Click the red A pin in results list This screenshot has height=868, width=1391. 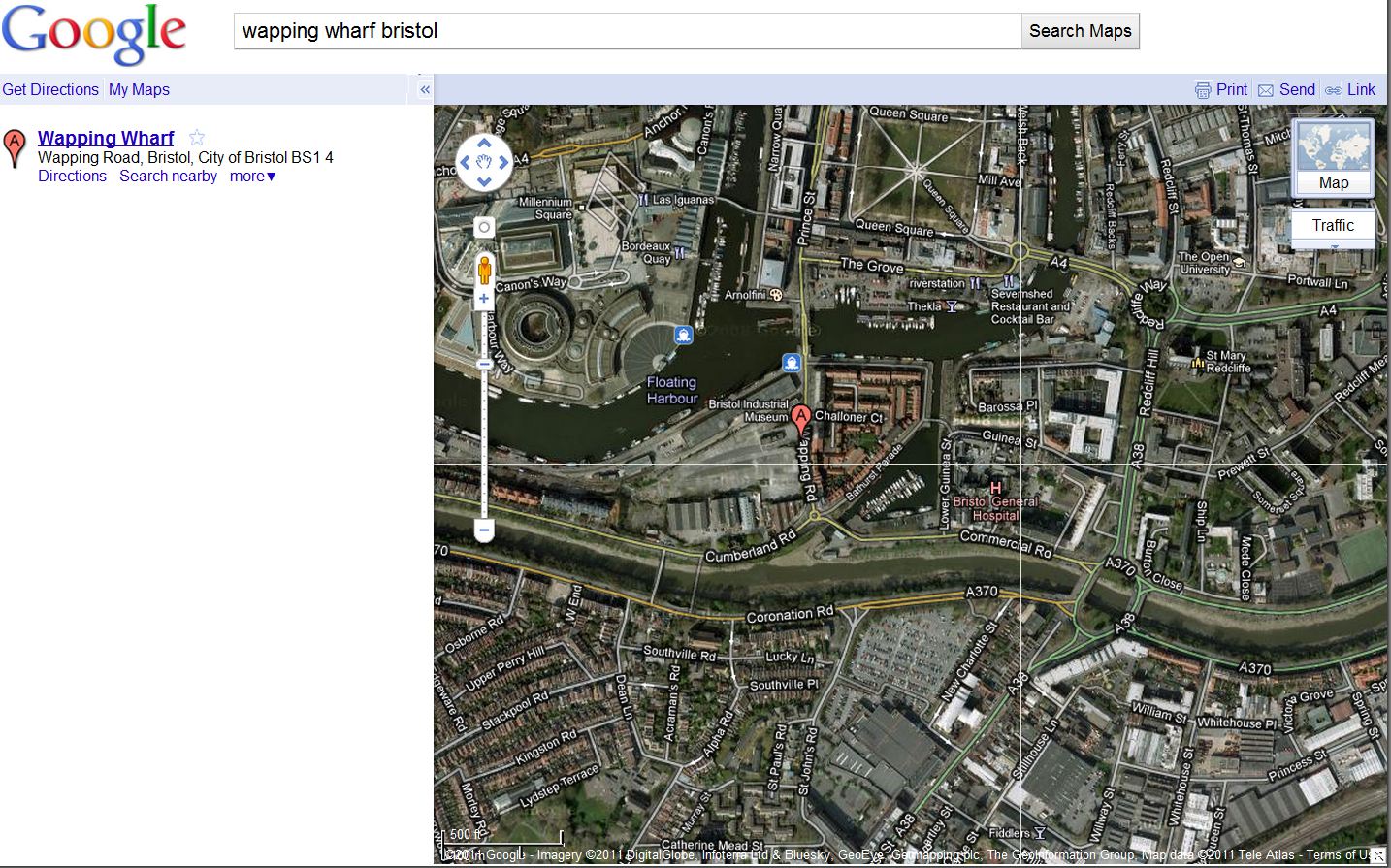(15, 148)
